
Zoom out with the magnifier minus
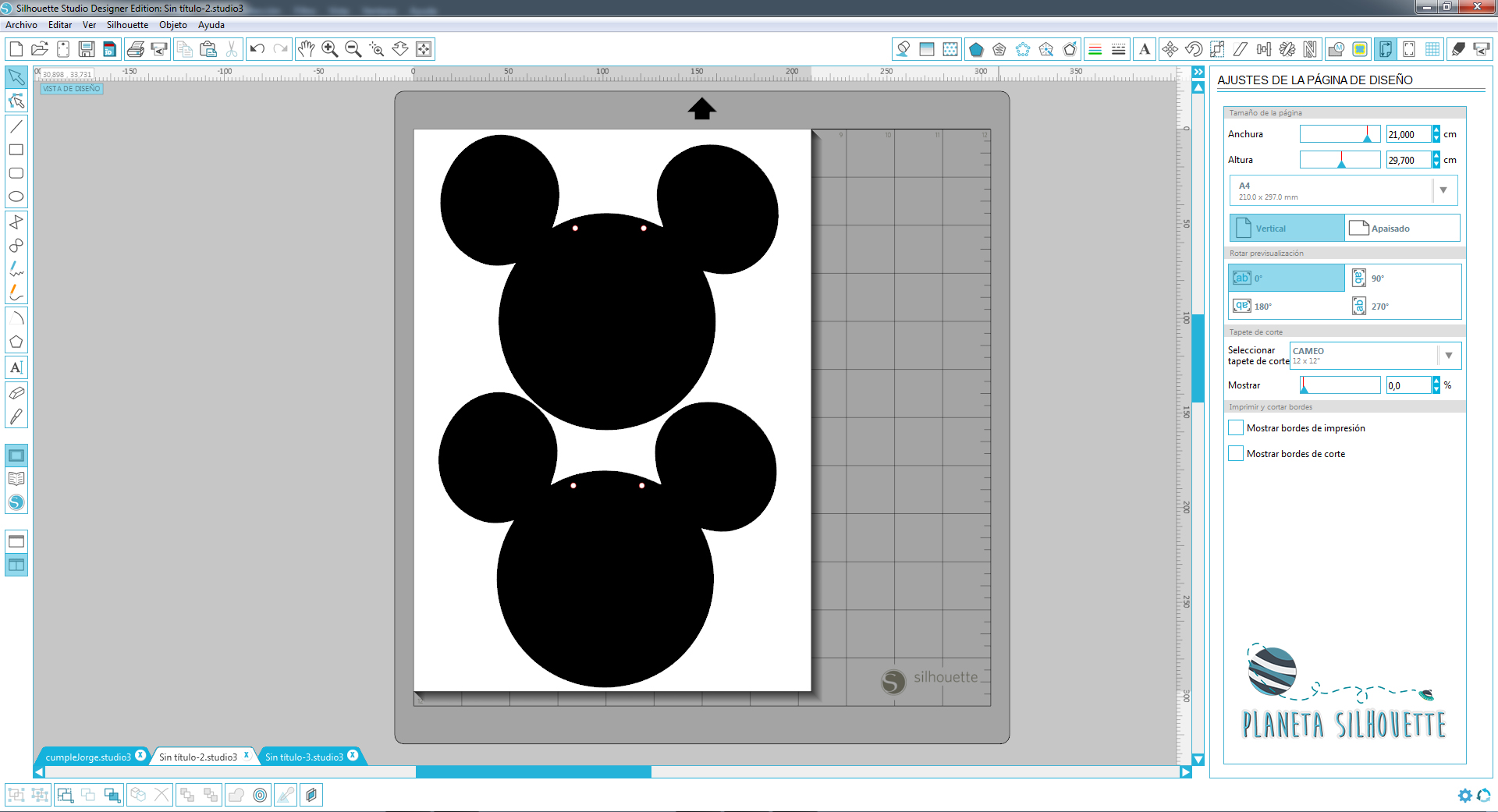coord(353,49)
